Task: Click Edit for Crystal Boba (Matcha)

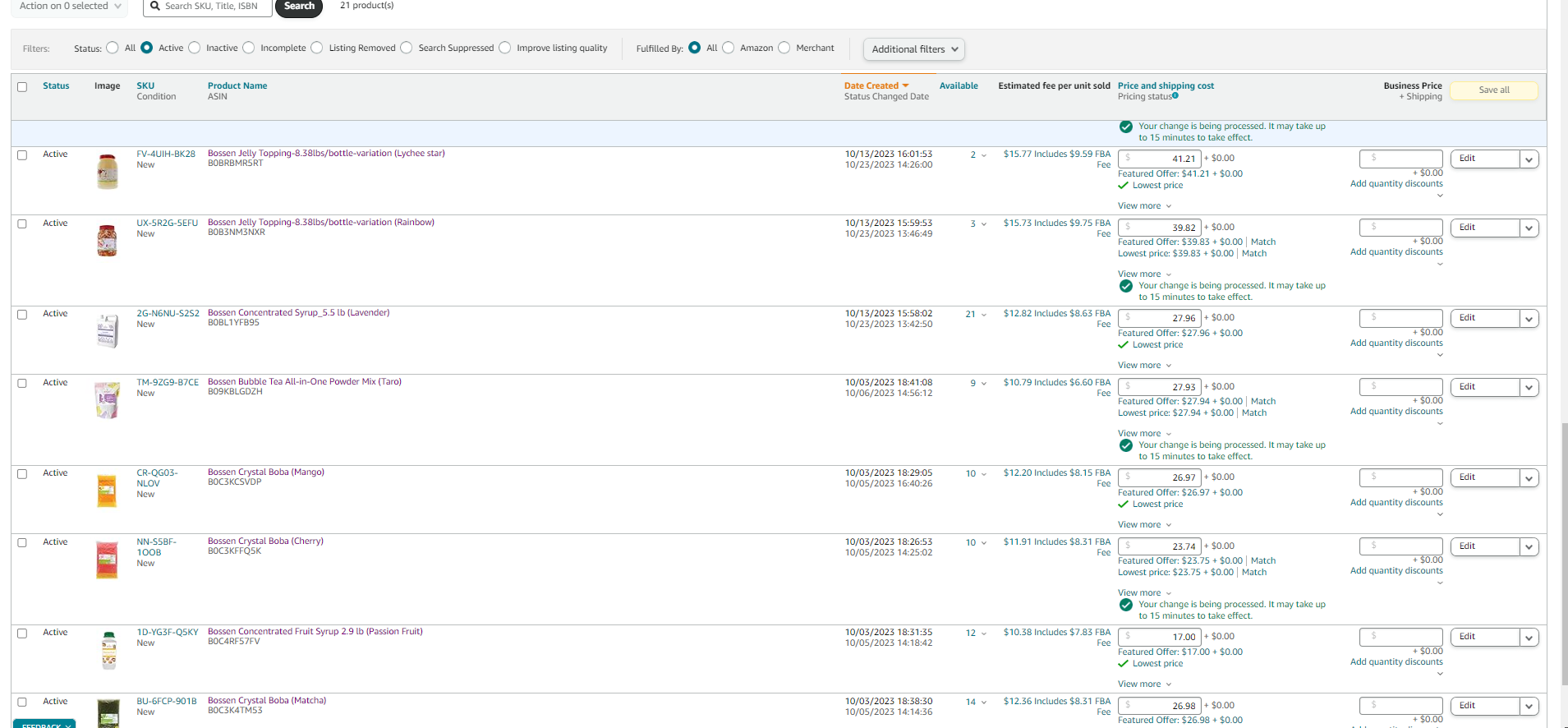Action: coord(1485,706)
